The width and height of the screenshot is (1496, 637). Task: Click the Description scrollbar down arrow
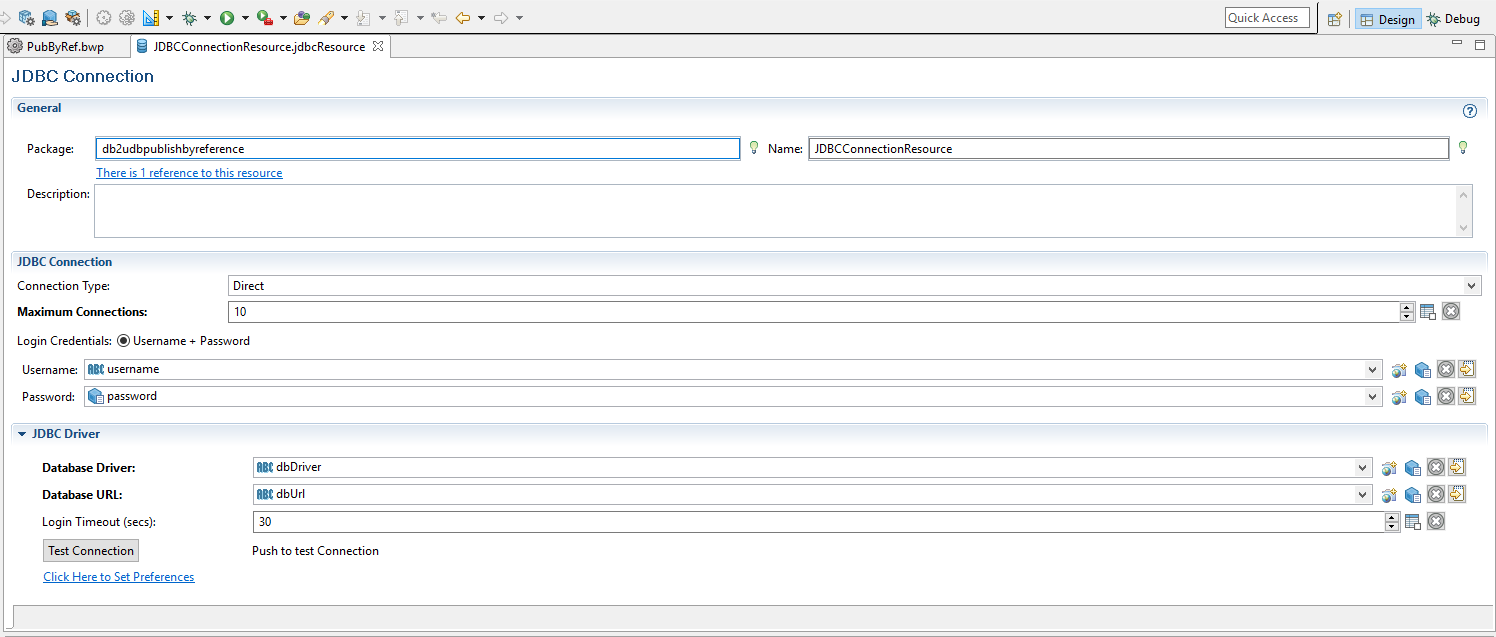1464,229
